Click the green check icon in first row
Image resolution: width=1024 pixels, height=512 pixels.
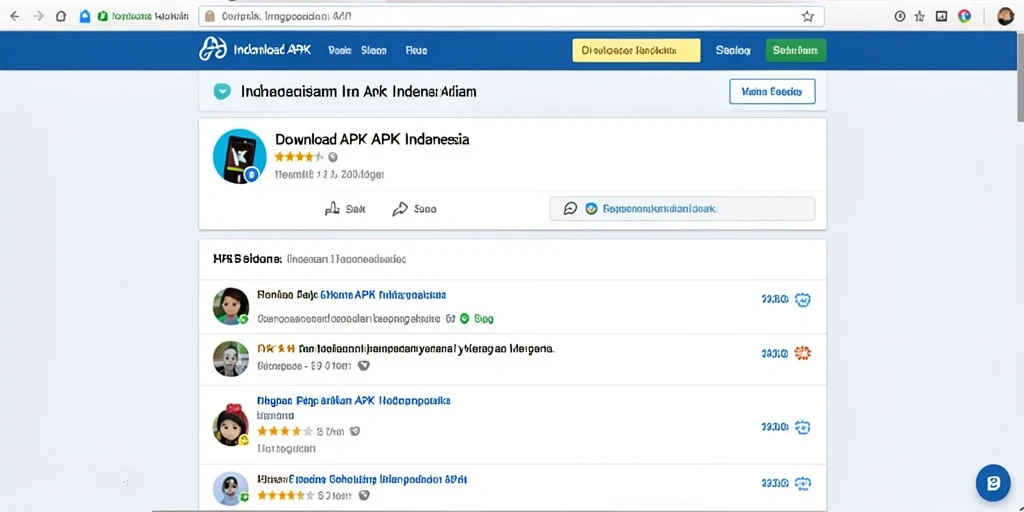tap(464, 319)
